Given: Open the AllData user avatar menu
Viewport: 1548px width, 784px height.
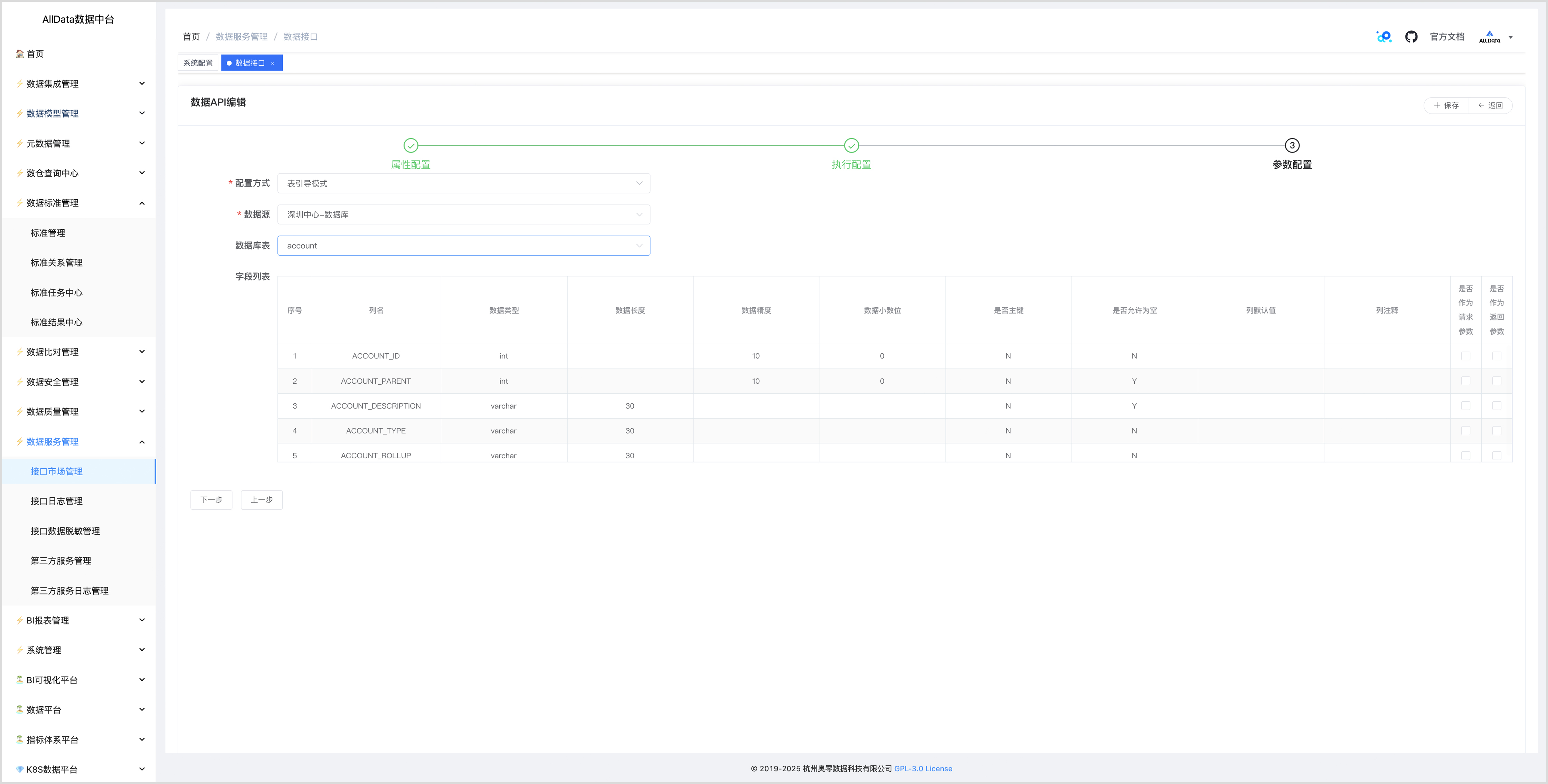Looking at the screenshot, I should coord(1489,37).
